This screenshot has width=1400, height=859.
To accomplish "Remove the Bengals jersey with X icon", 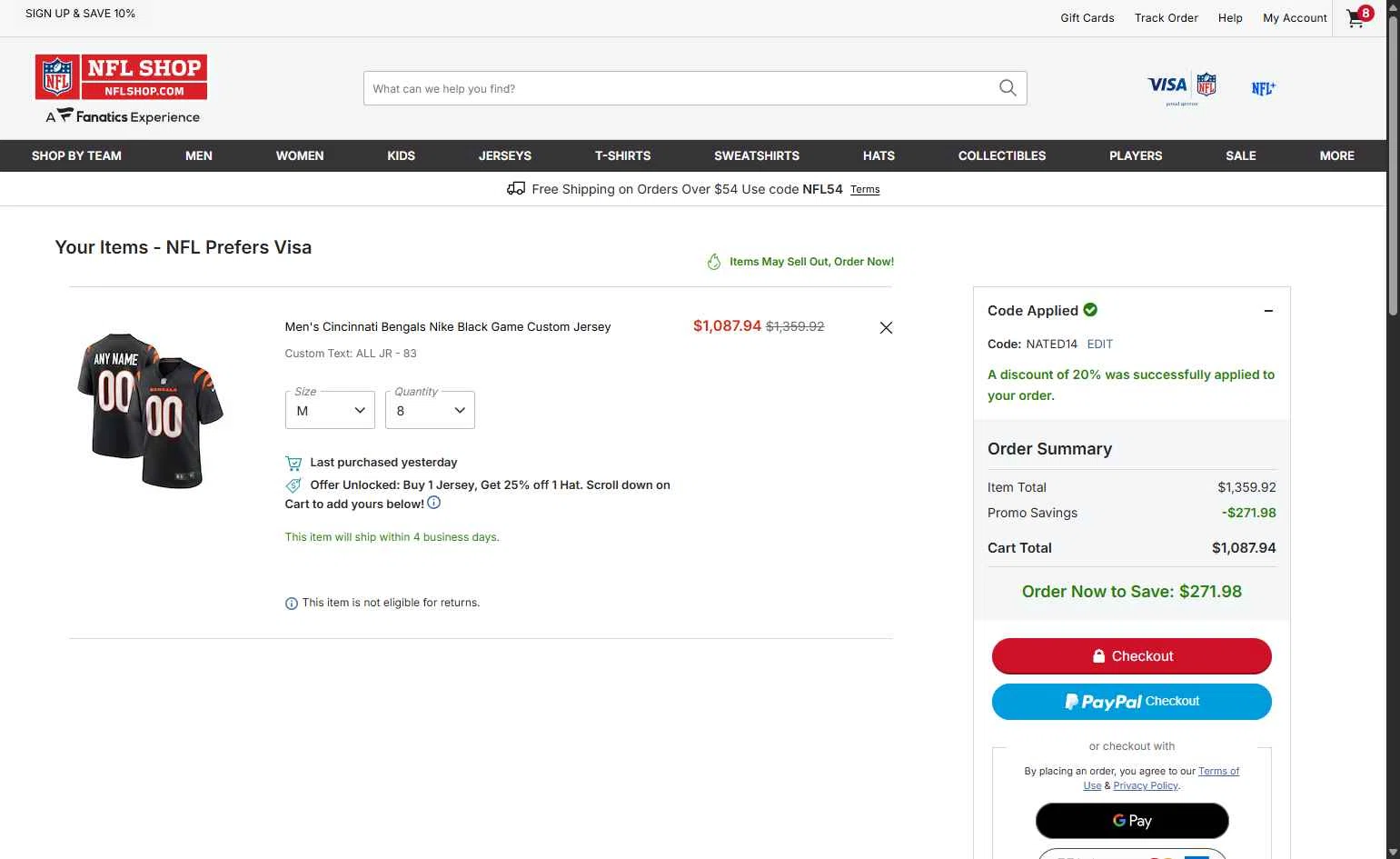I will (886, 327).
